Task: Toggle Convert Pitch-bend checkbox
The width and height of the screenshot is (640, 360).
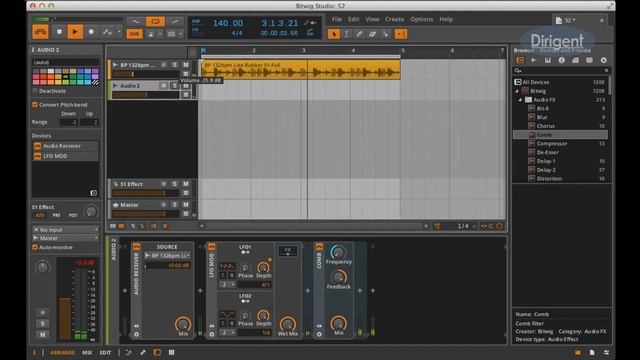Action: (35, 104)
